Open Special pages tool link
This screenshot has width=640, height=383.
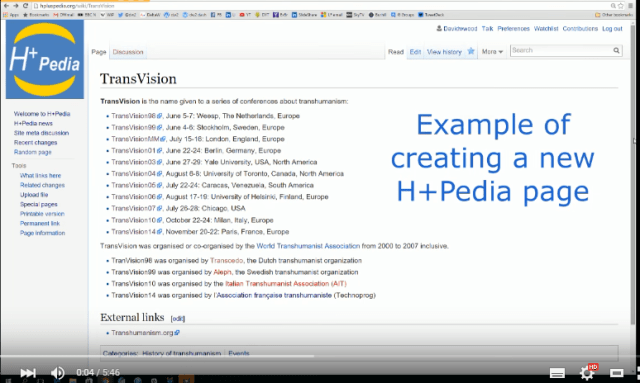39,205
